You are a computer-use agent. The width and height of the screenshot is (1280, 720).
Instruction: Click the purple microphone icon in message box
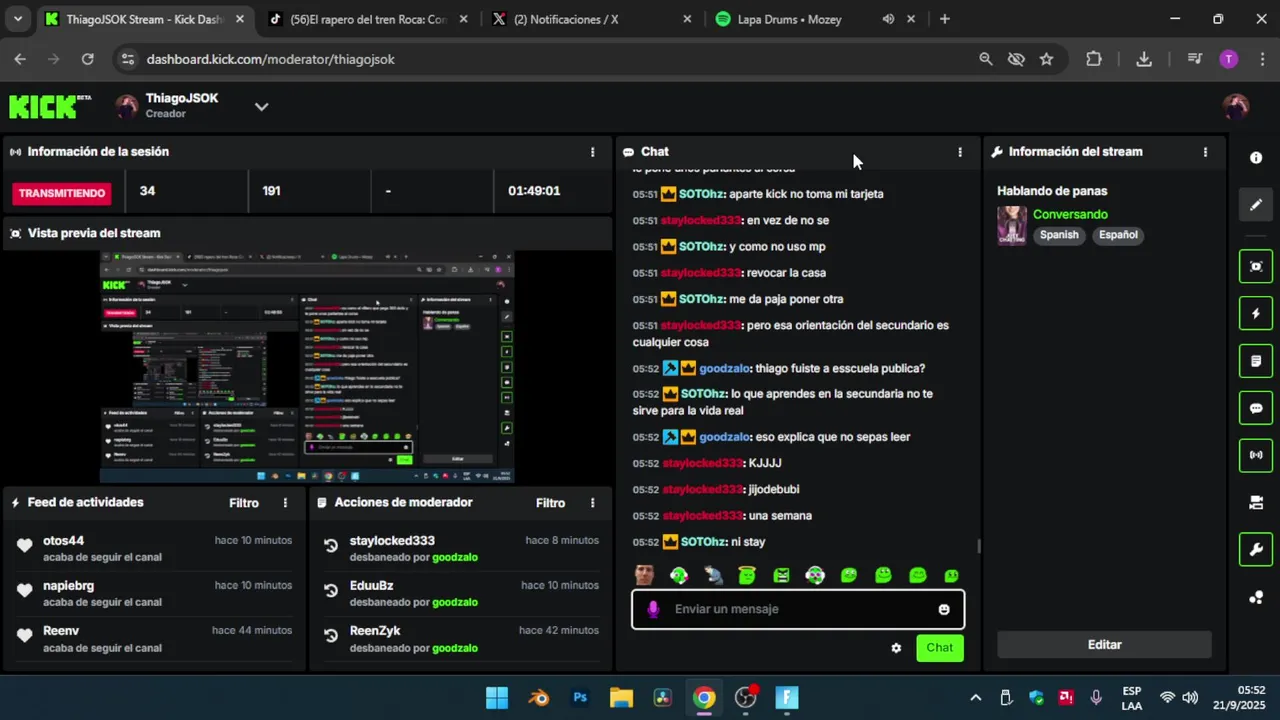tap(653, 609)
